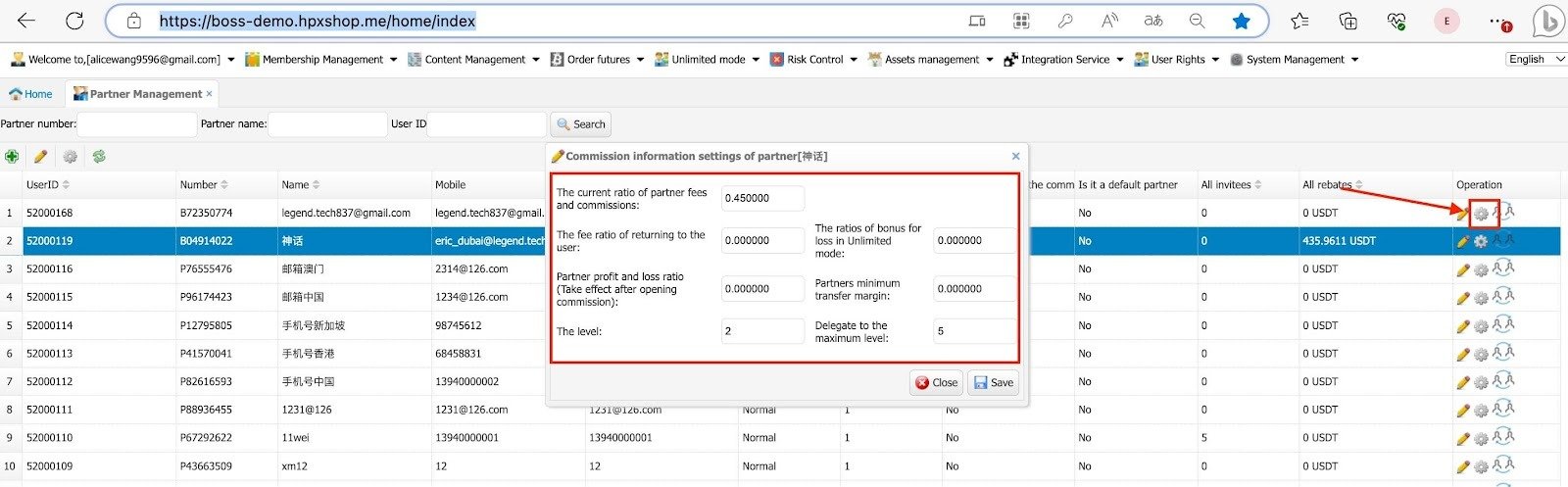Click the green refresh icon in toolbar

tap(99, 157)
